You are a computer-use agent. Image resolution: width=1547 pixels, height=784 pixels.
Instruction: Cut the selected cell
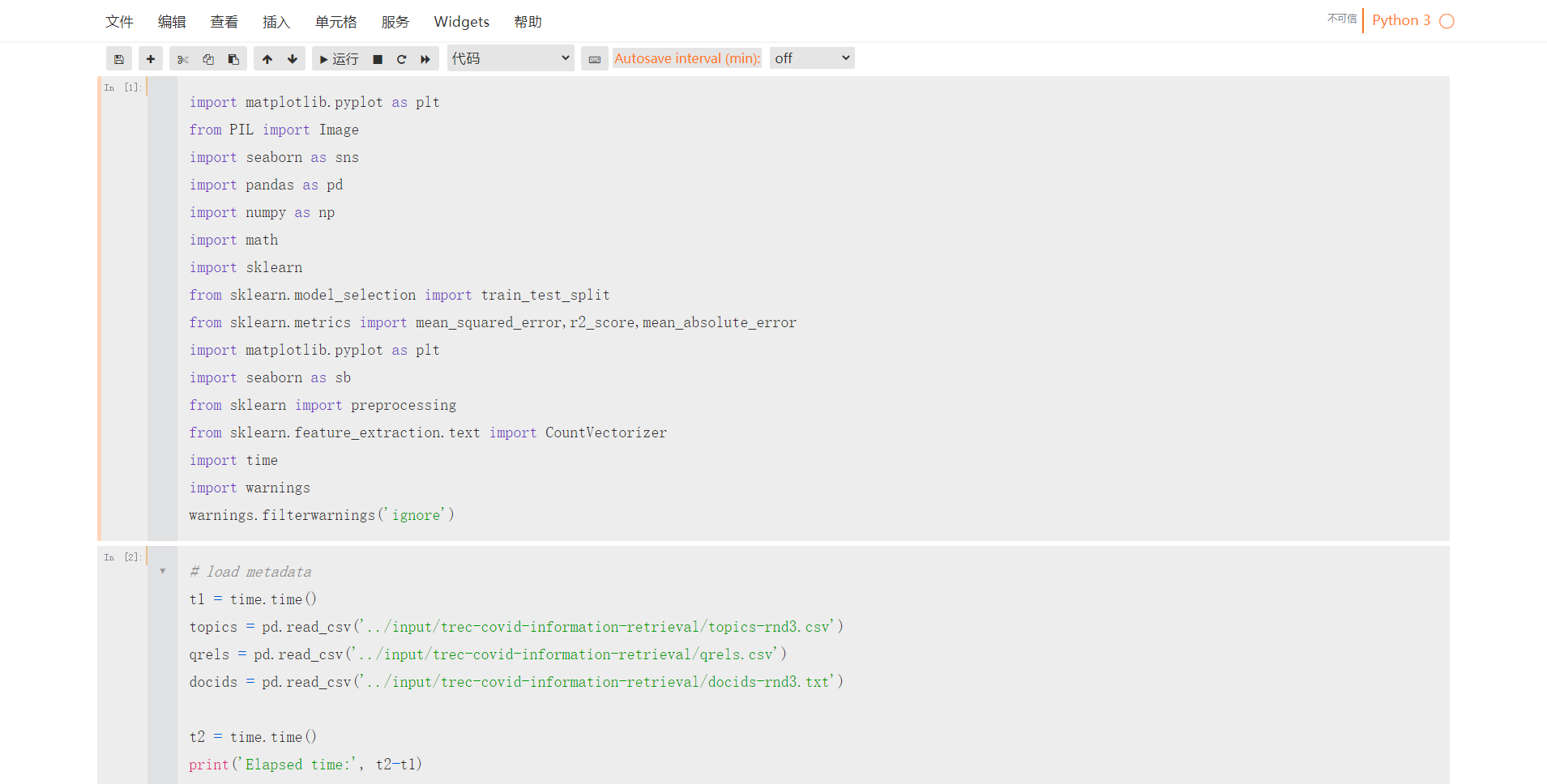[182, 58]
